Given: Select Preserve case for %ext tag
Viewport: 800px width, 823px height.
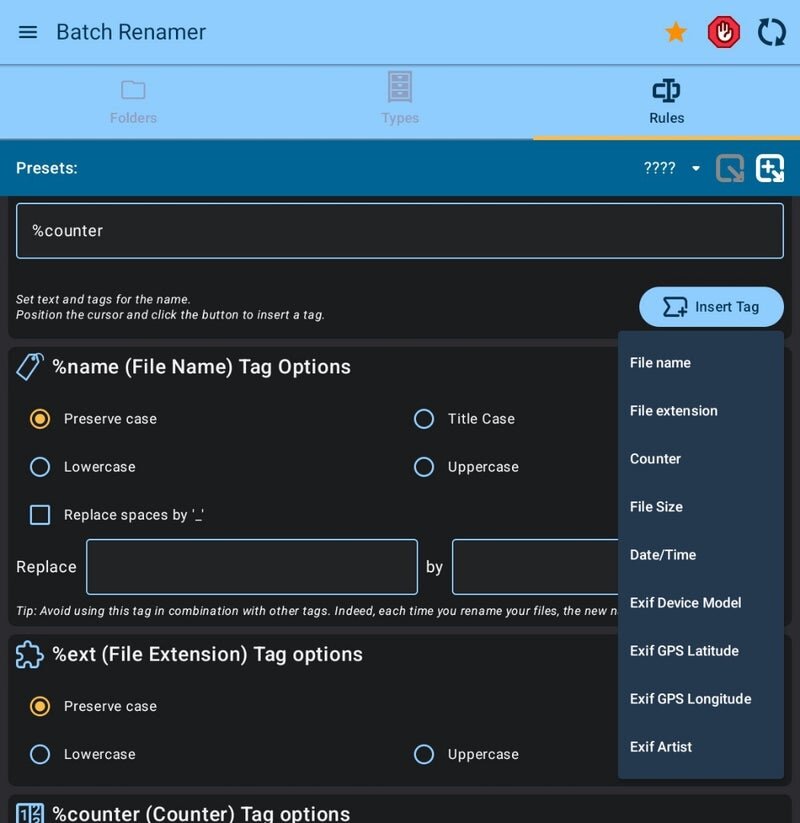Looking at the screenshot, I should click(x=40, y=706).
